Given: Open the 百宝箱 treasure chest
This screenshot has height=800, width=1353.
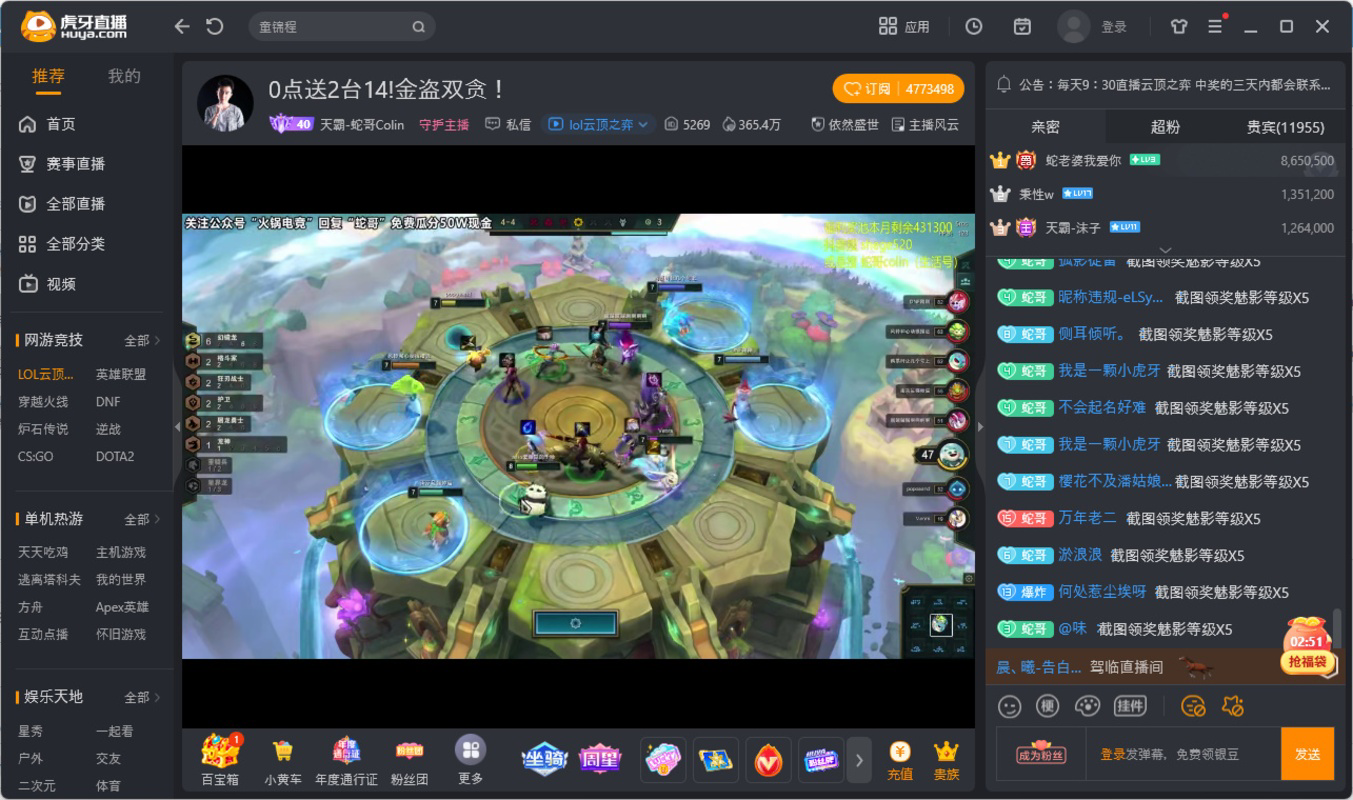Looking at the screenshot, I should (220, 761).
